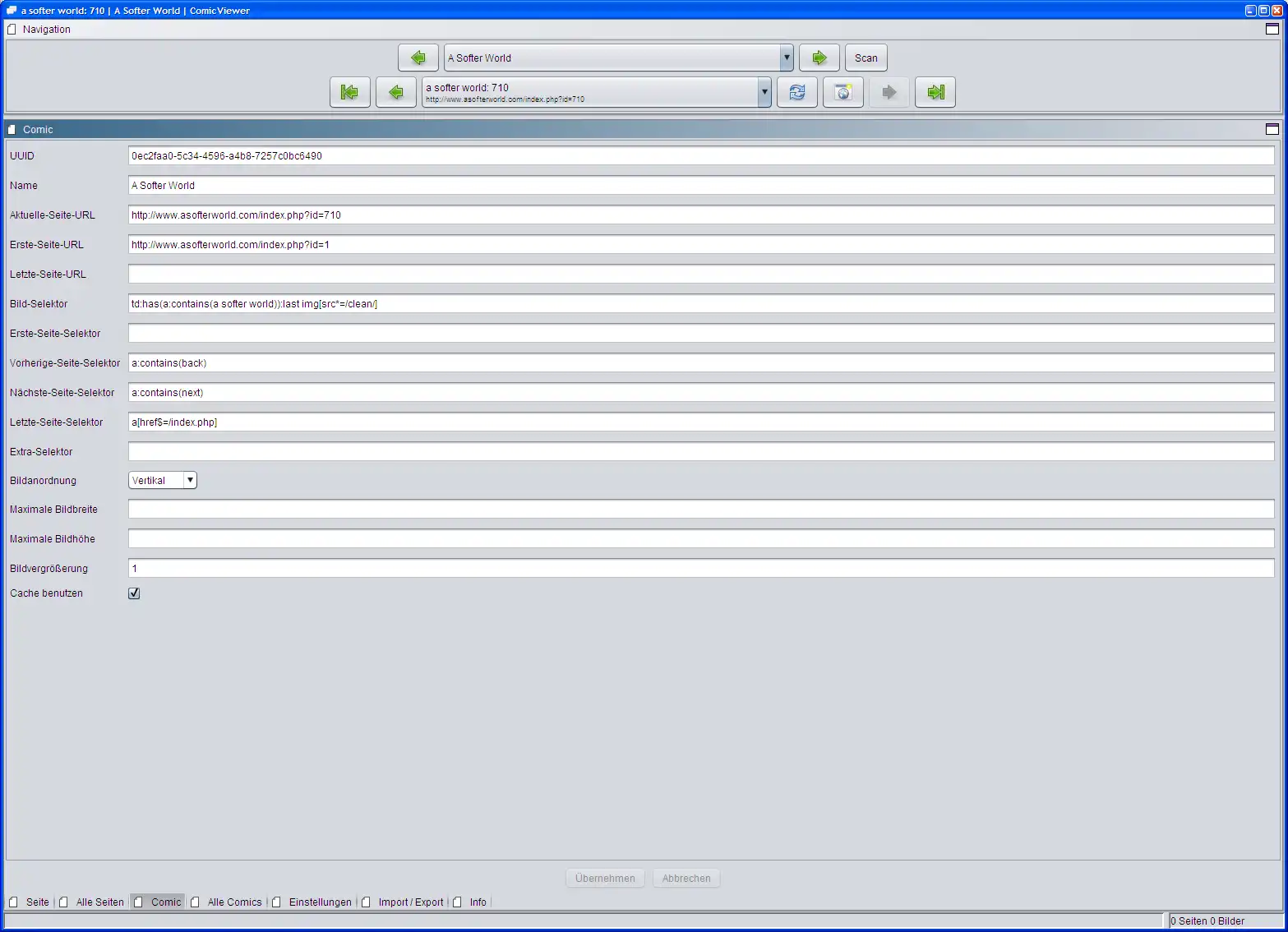Click the greyed-out next page arrow
Screen dimensions: 1288x932
click(889, 92)
